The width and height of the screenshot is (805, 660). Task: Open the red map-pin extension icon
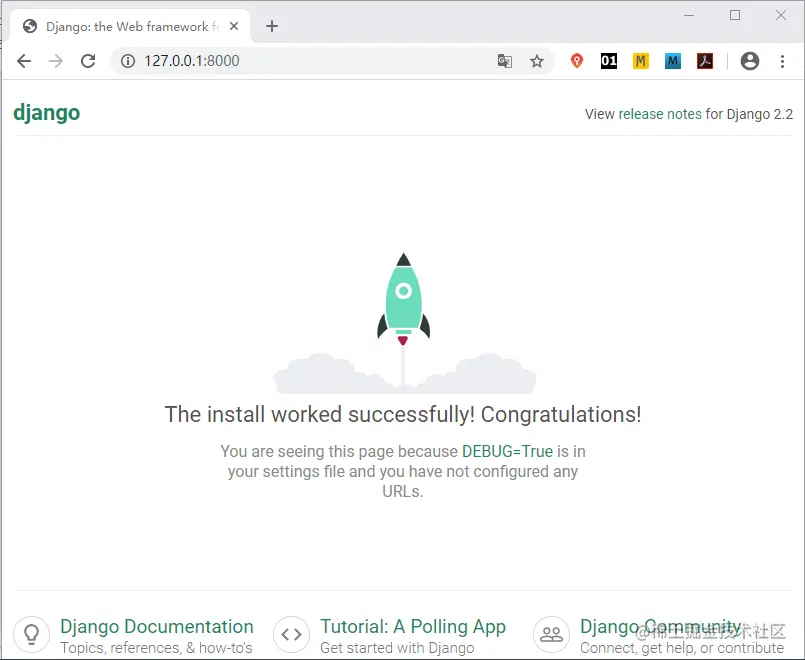(577, 61)
